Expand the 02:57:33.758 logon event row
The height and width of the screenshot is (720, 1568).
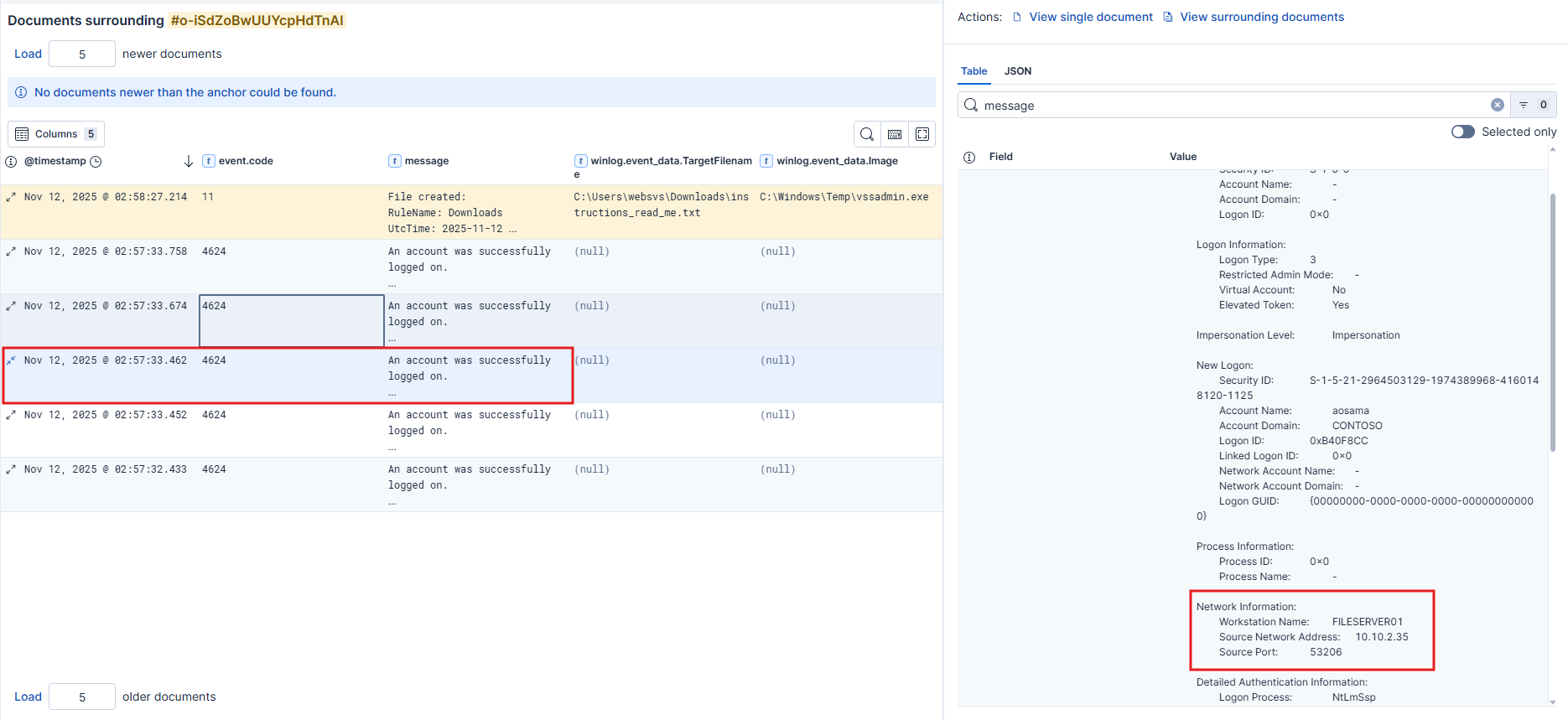point(11,251)
